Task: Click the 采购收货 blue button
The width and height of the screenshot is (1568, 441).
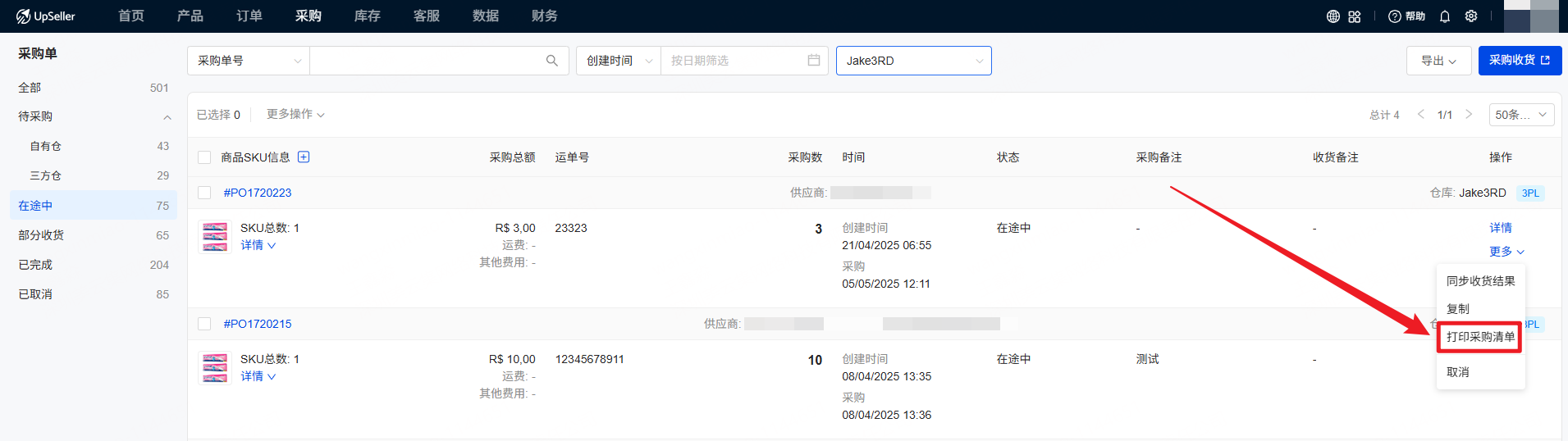Action: [1519, 61]
